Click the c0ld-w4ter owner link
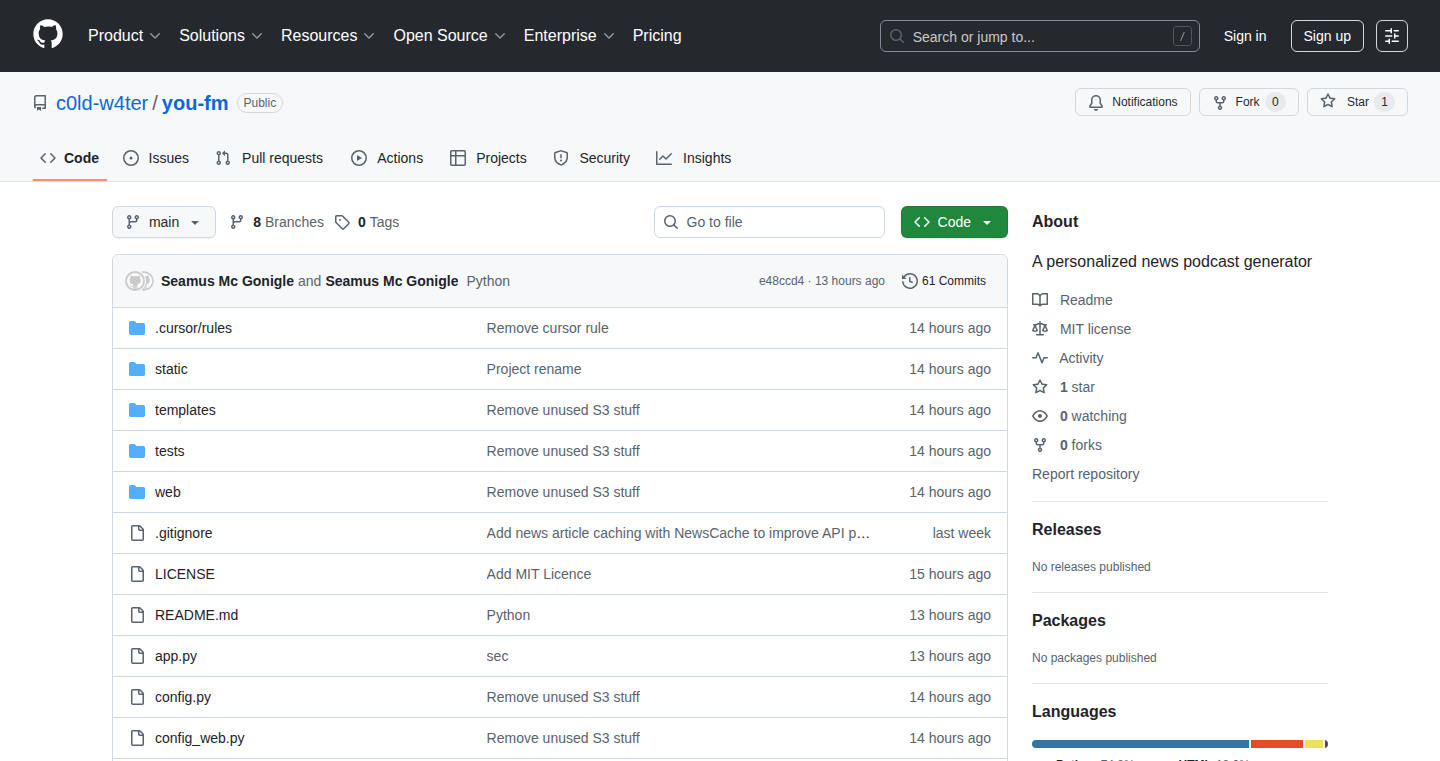The height and width of the screenshot is (761, 1440). pos(102,103)
